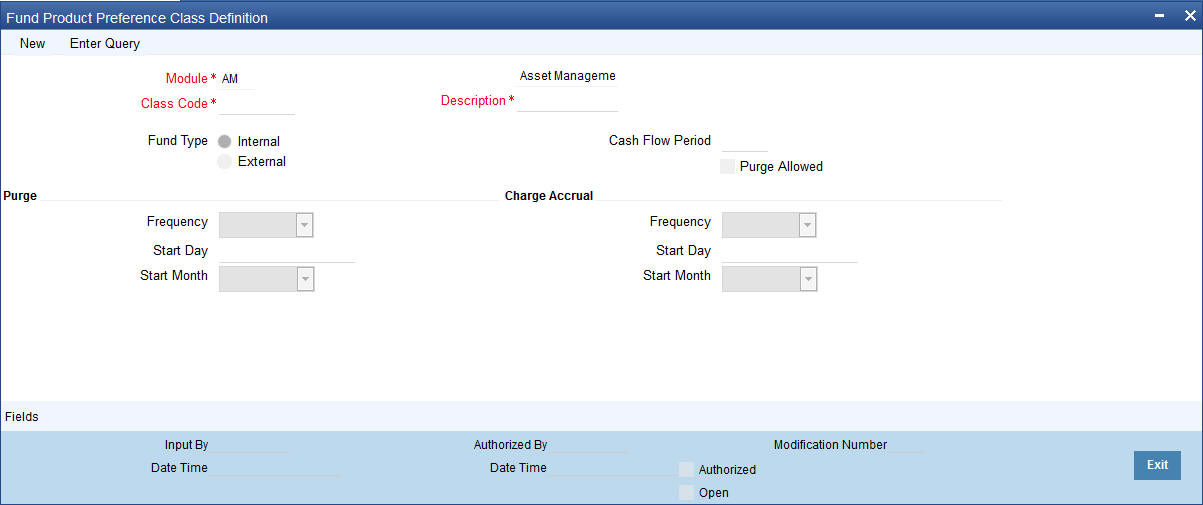Click the Purge Start Day field
Viewport: 1203px width, 505px height.
pyautogui.click(x=287, y=251)
